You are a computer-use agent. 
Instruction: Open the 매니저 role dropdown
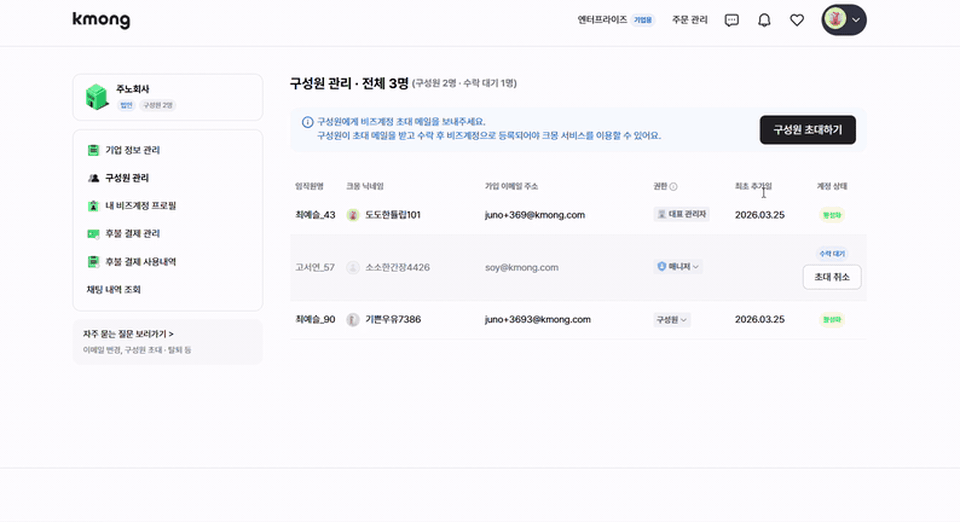678,266
